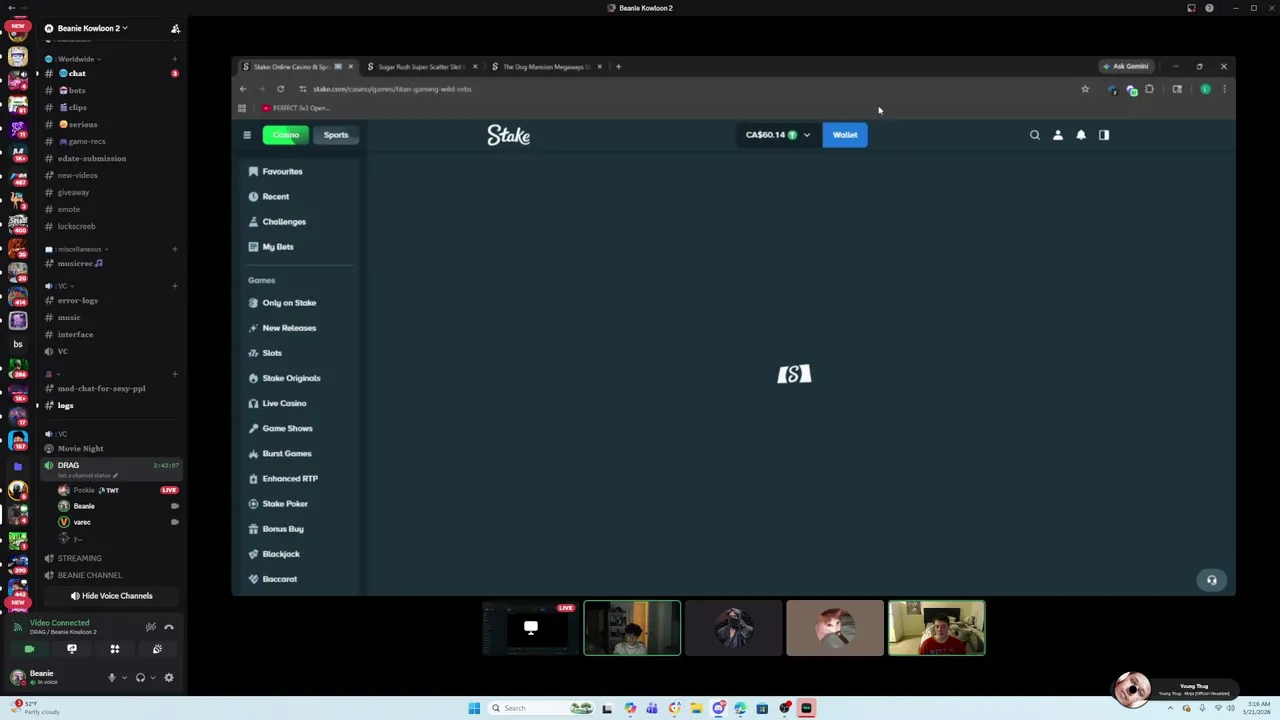Show hidden system tray icons

click(1170, 708)
